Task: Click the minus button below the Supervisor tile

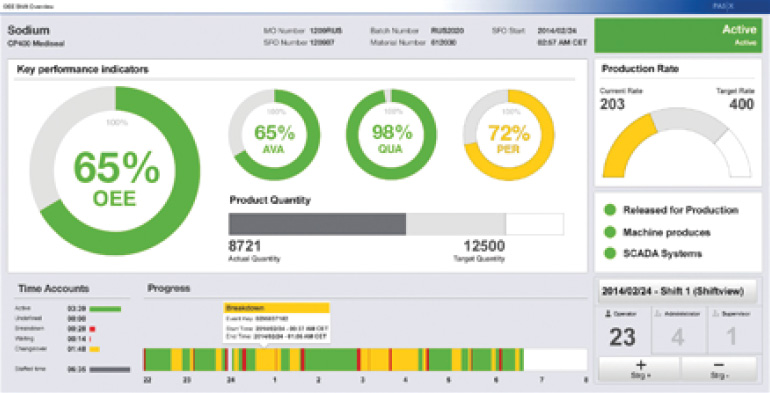Action: click(x=719, y=369)
